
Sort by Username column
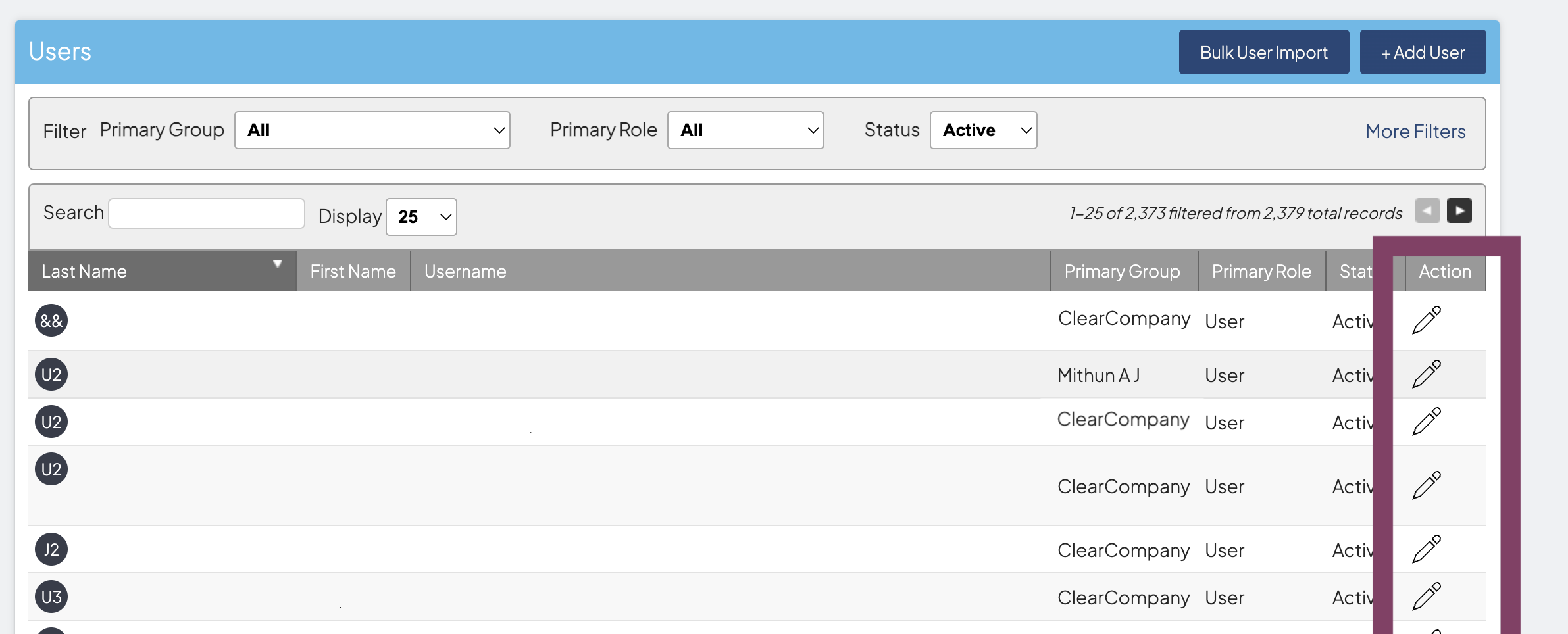[730, 271]
